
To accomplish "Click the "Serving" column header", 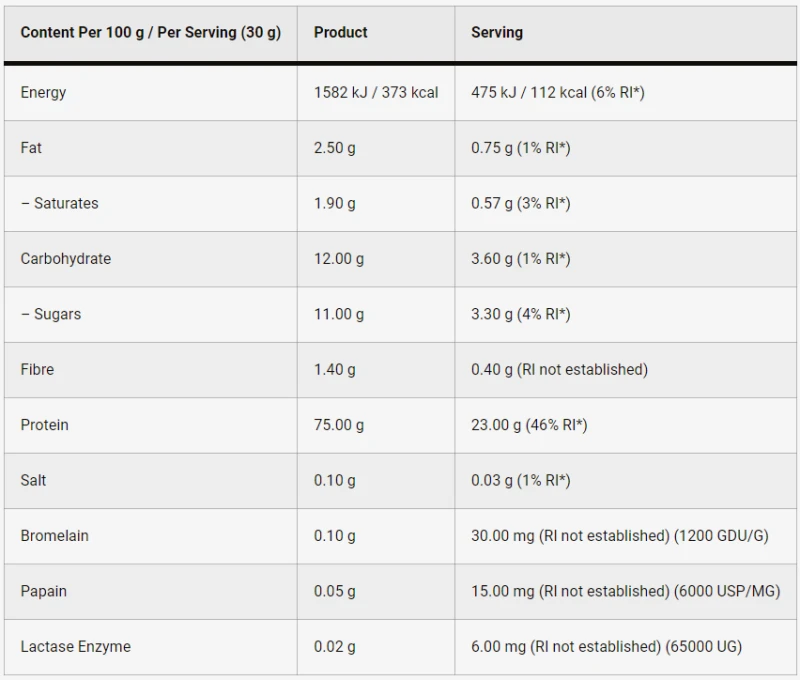I will point(497,32).
